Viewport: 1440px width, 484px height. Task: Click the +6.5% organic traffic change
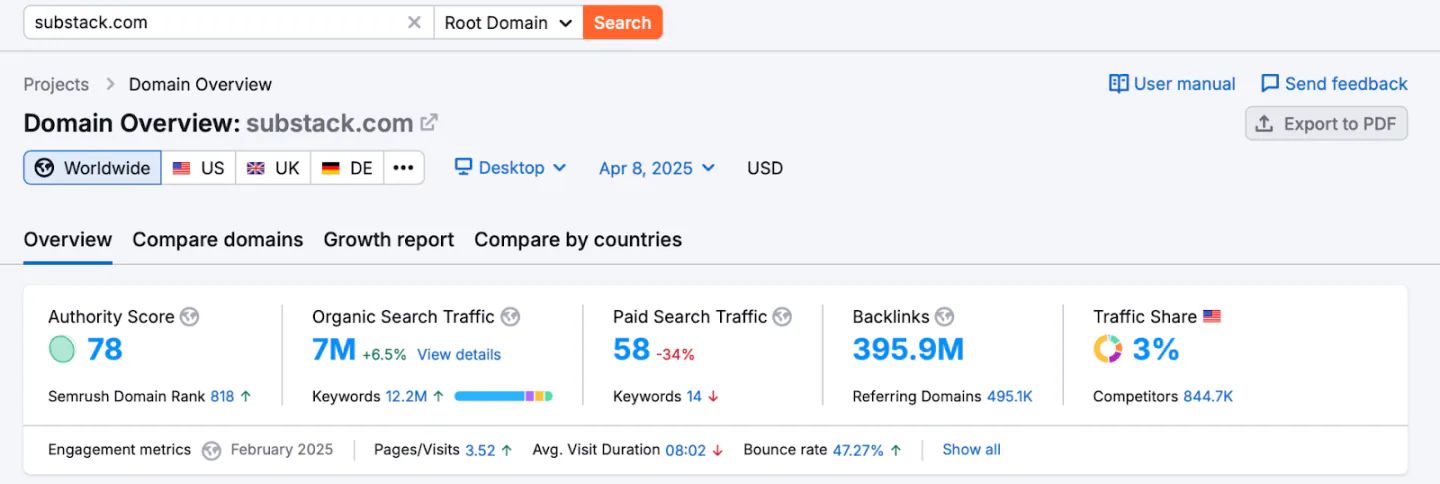pyautogui.click(x=384, y=354)
